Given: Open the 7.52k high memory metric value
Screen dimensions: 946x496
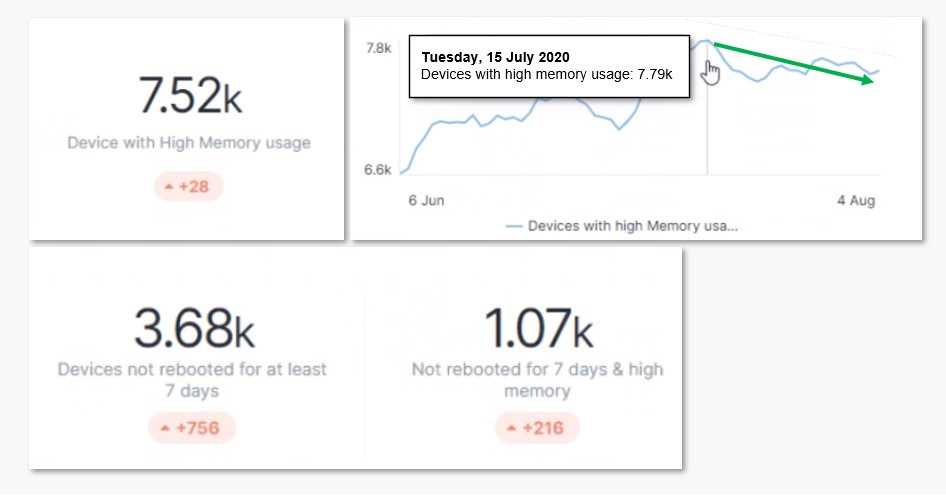Looking at the screenshot, I should click(x=189, y=96).
